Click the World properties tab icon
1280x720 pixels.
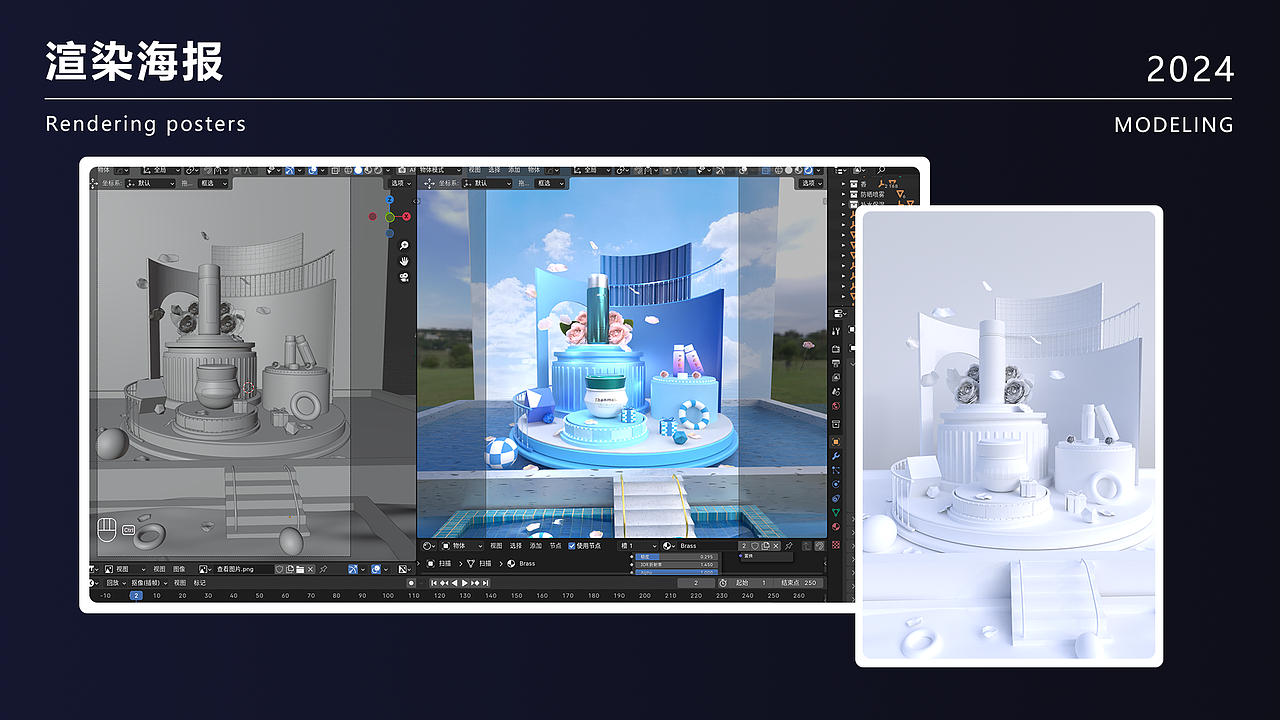coord(836,405)
